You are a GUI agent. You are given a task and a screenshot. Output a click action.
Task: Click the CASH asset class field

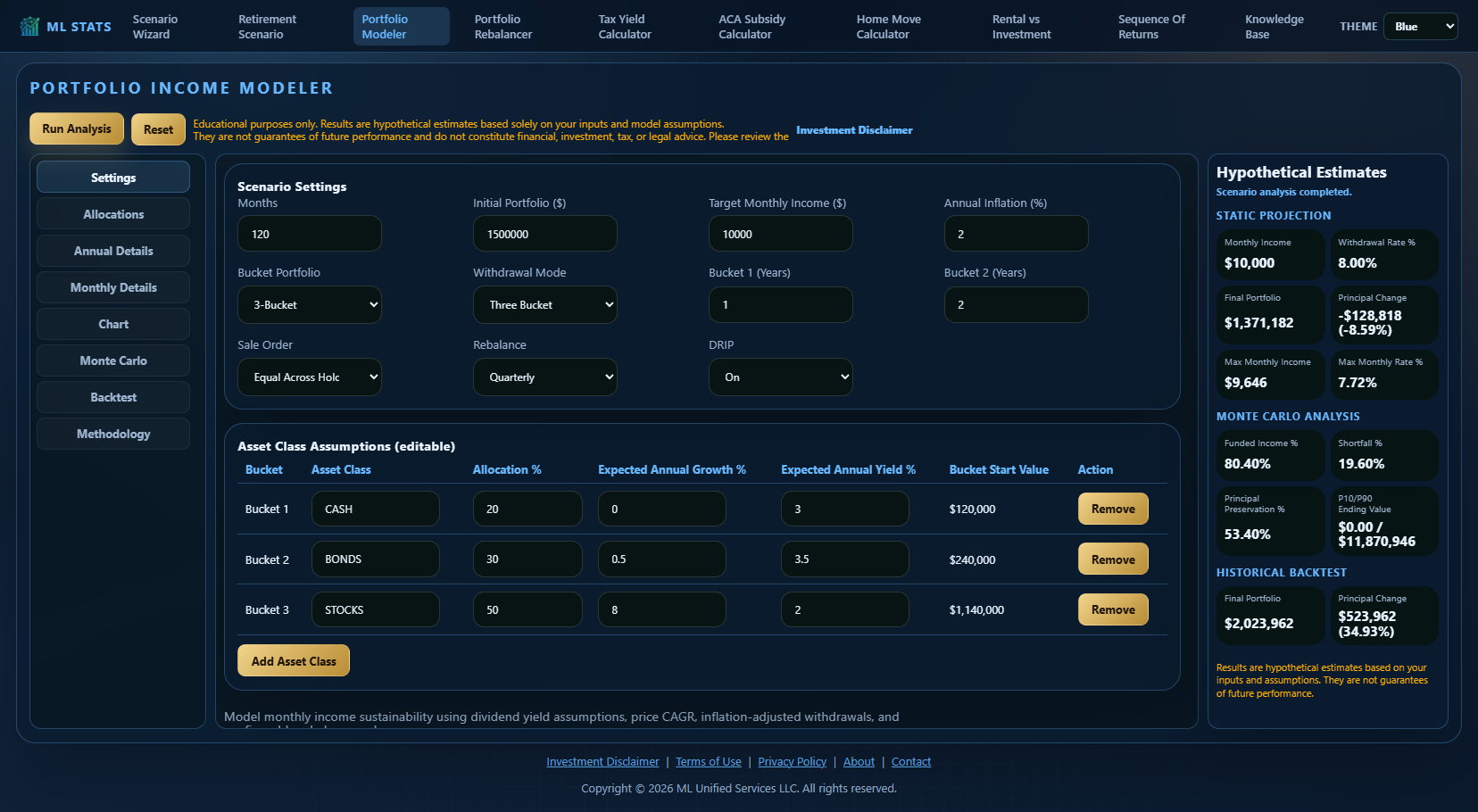click(376, 509)
